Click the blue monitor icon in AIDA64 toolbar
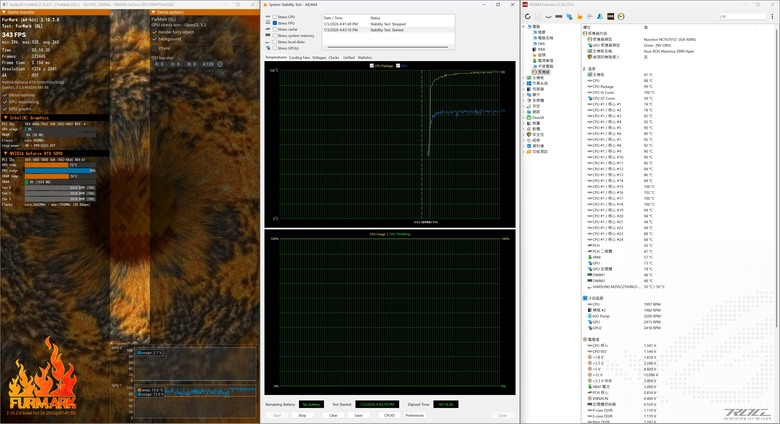Image resolution: width=780 pixels, height=424 pixels. pyautogui.click(x=569, y=16)
